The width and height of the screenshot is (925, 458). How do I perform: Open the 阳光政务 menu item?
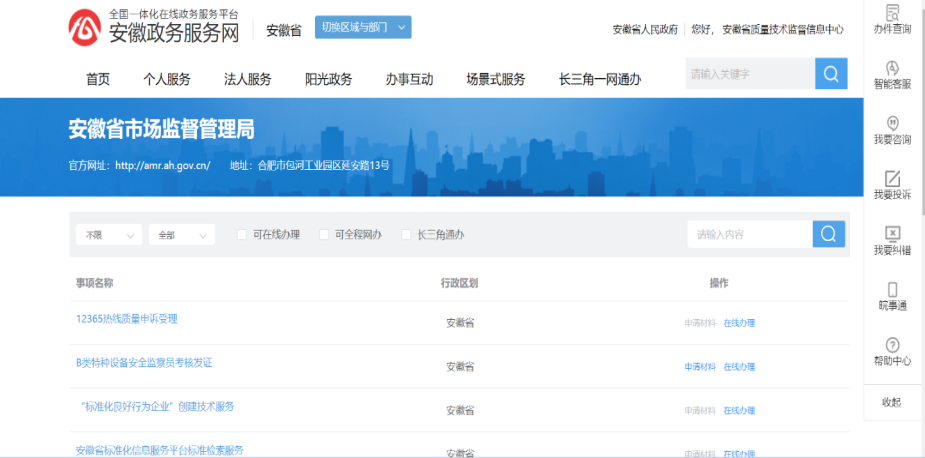point(329,79)
